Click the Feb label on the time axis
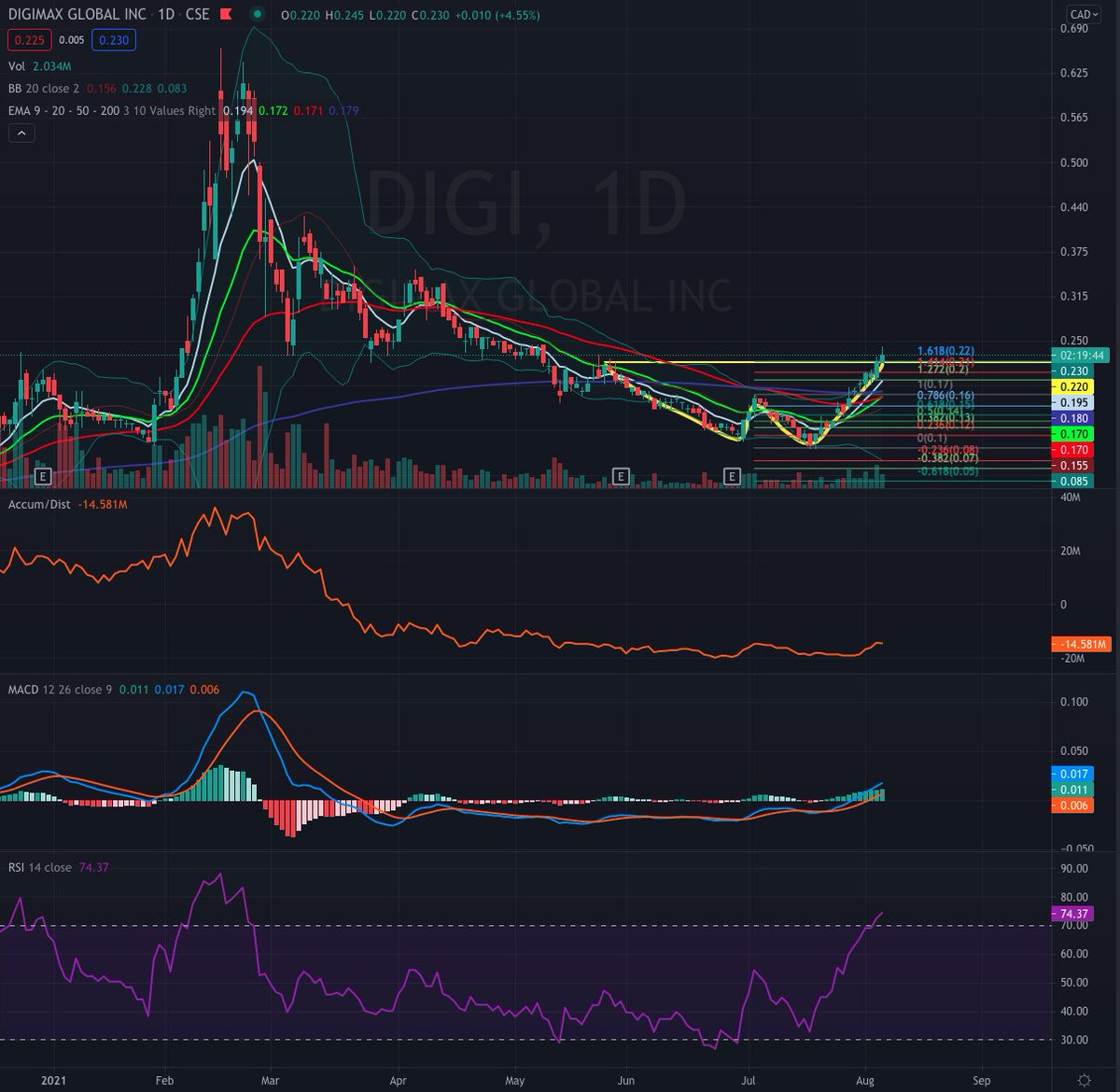 (164, 1079)
